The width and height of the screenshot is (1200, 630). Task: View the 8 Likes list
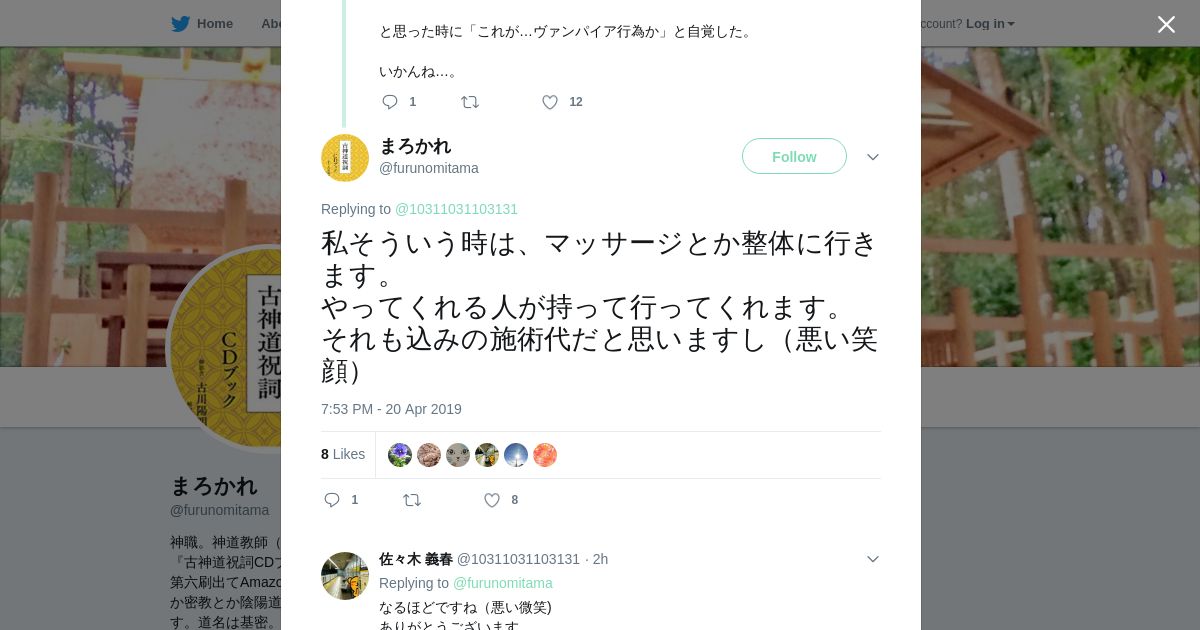[x=343, y=454]
